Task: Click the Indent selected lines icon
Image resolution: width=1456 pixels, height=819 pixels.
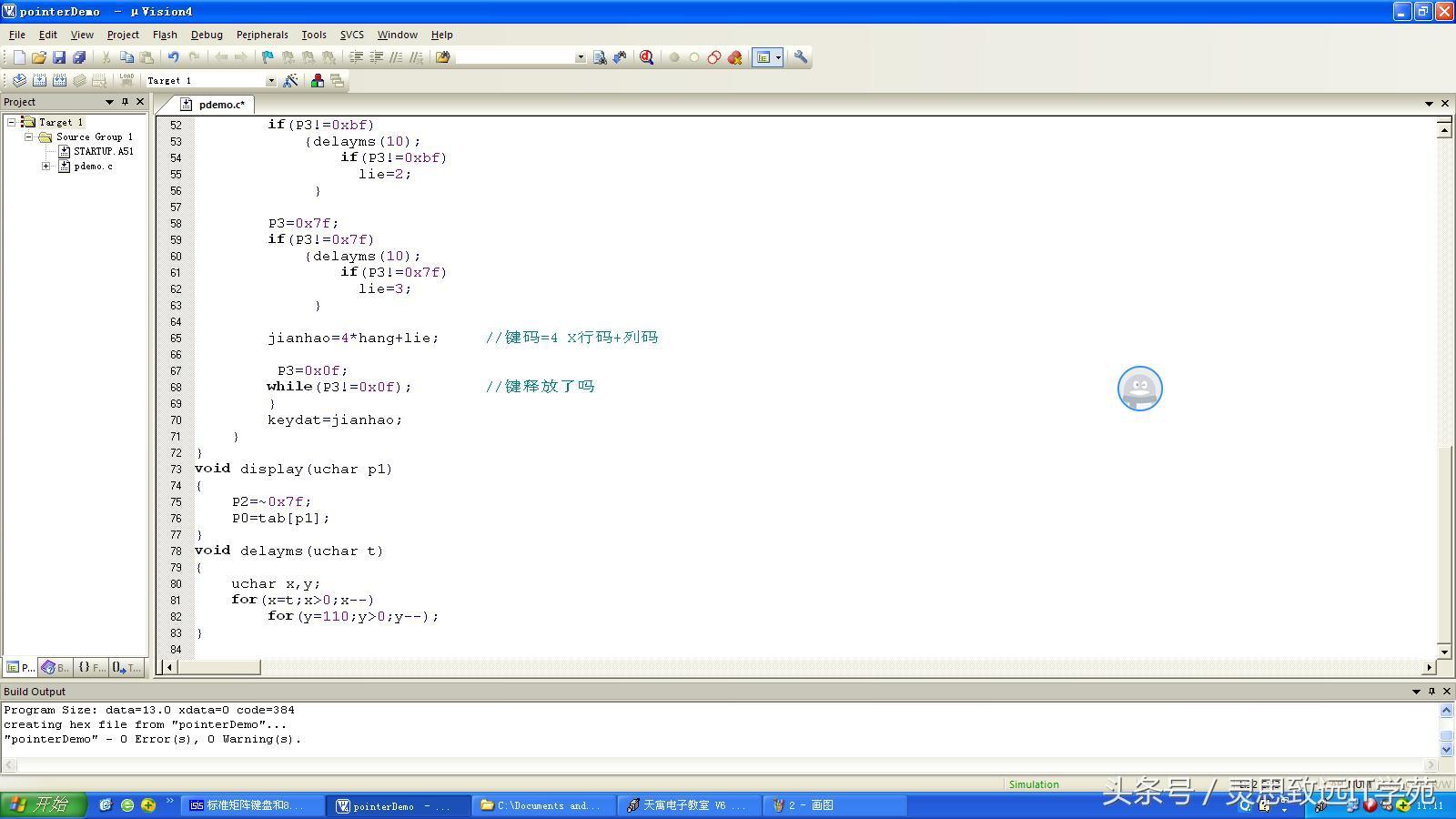Action: coord(356,57)
